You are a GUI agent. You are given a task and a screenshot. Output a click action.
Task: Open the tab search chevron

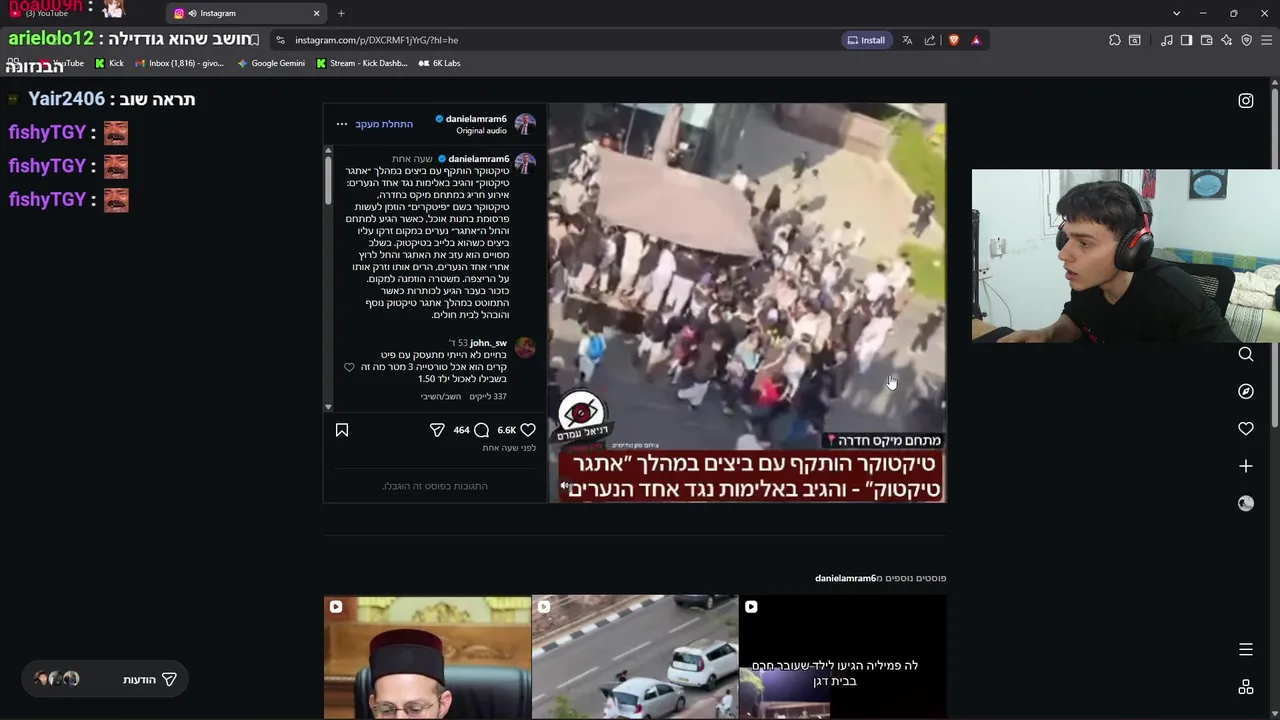coord(1176,13)
